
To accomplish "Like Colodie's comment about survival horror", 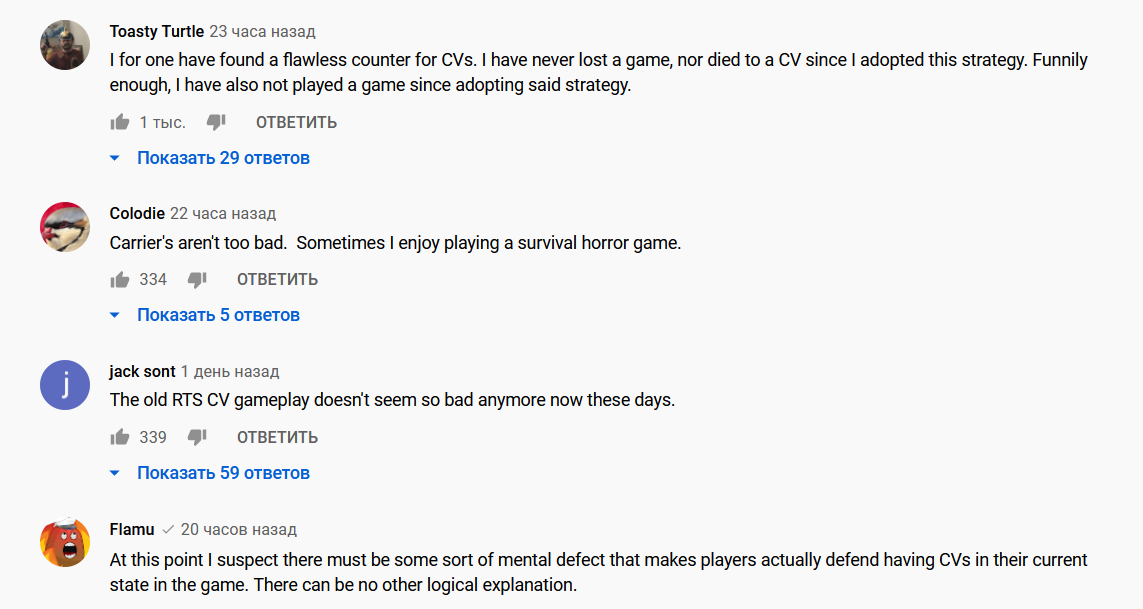I will click(120, 279).
